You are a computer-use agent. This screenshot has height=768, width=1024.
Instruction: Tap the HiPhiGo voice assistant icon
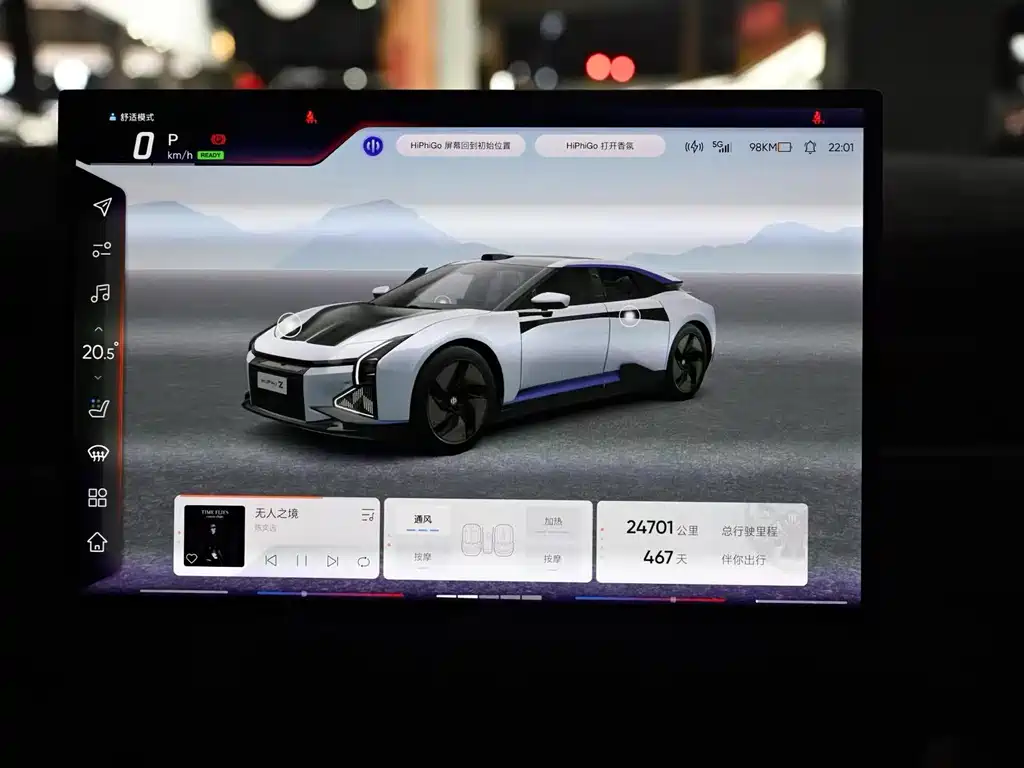point(373,146)
